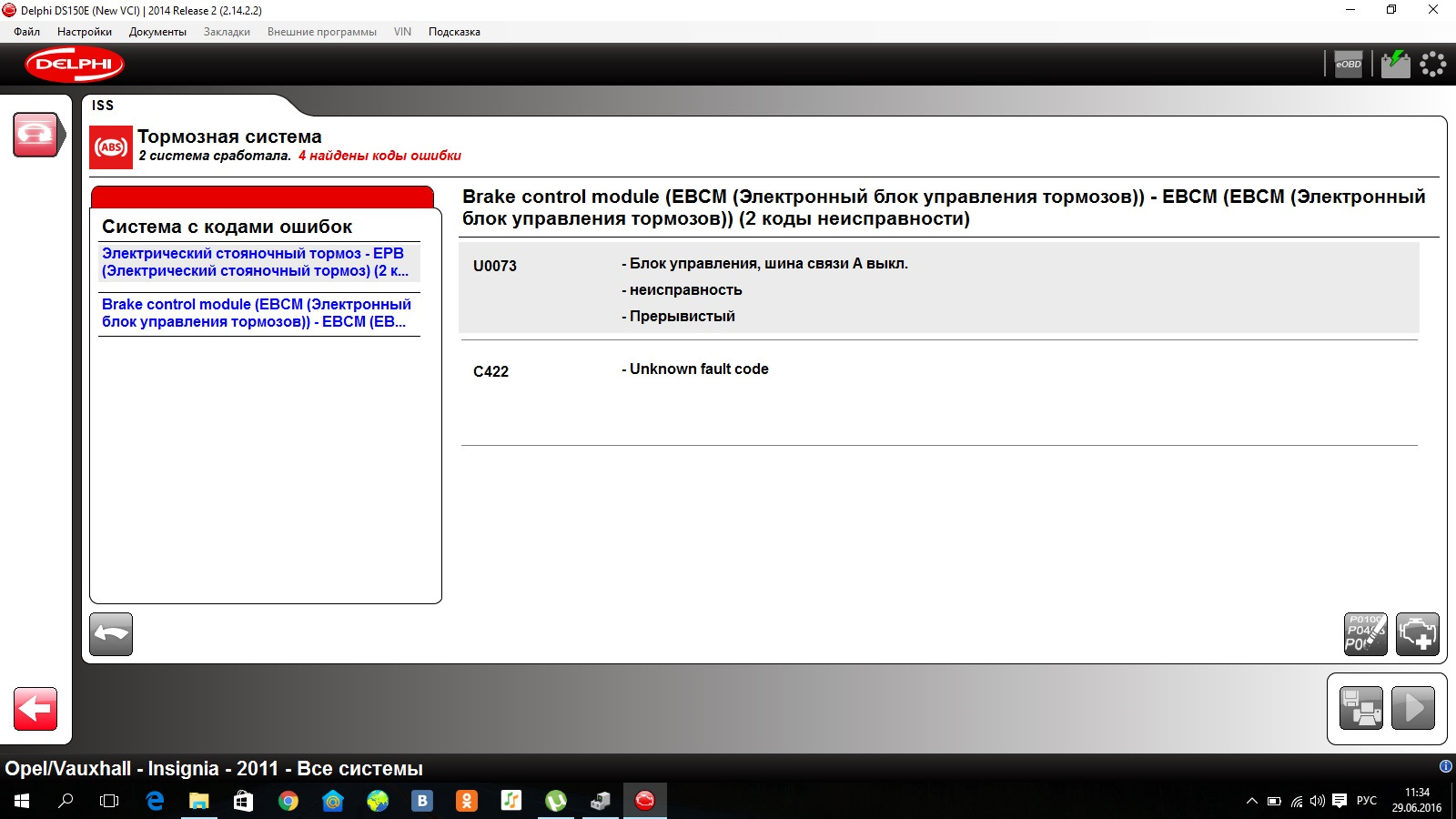Open the Wi-Fi network tray icon
This screenshot has width=1456, height=819.
pos(1297,801)
